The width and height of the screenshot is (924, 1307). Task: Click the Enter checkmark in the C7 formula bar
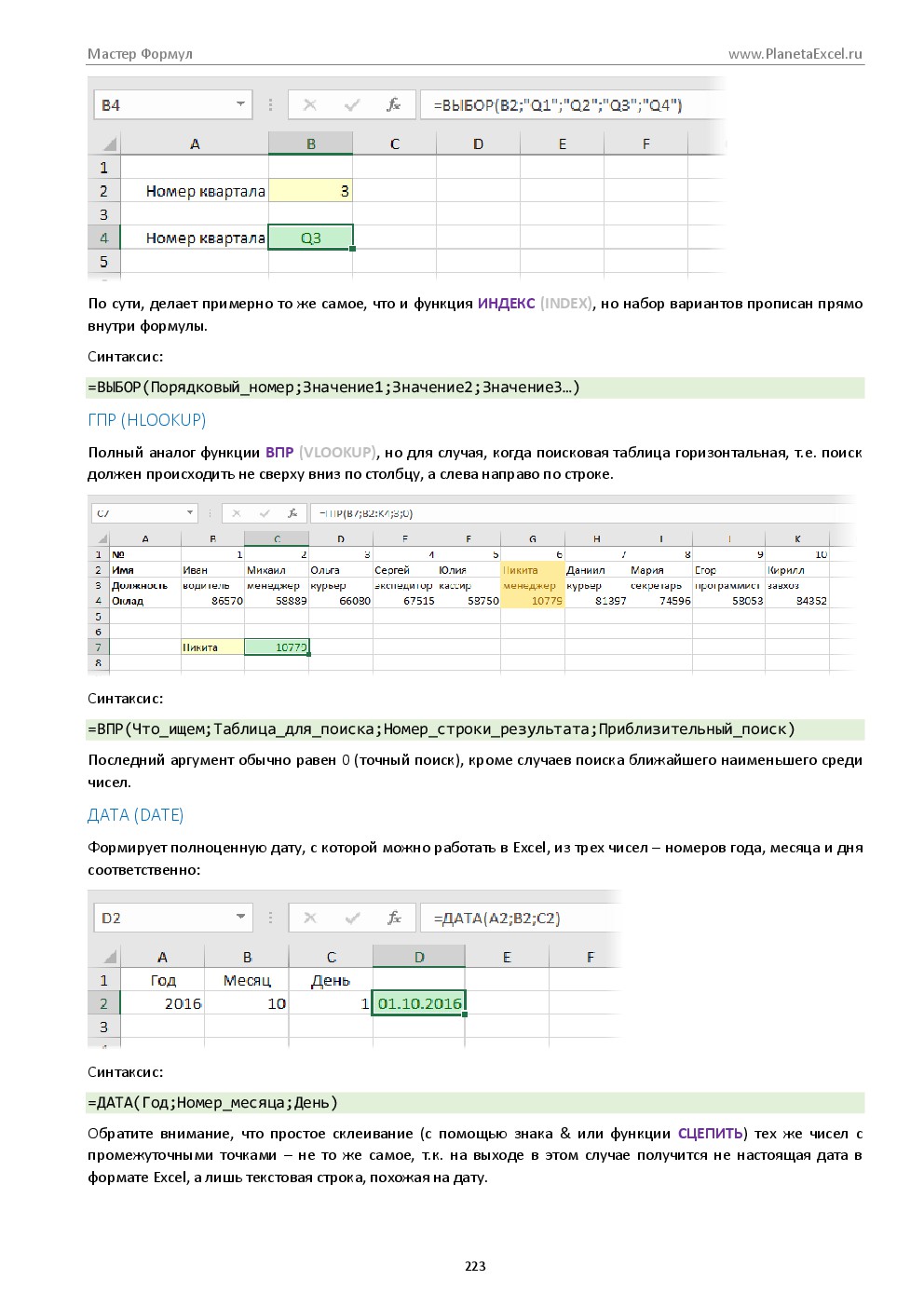(265, 513)
